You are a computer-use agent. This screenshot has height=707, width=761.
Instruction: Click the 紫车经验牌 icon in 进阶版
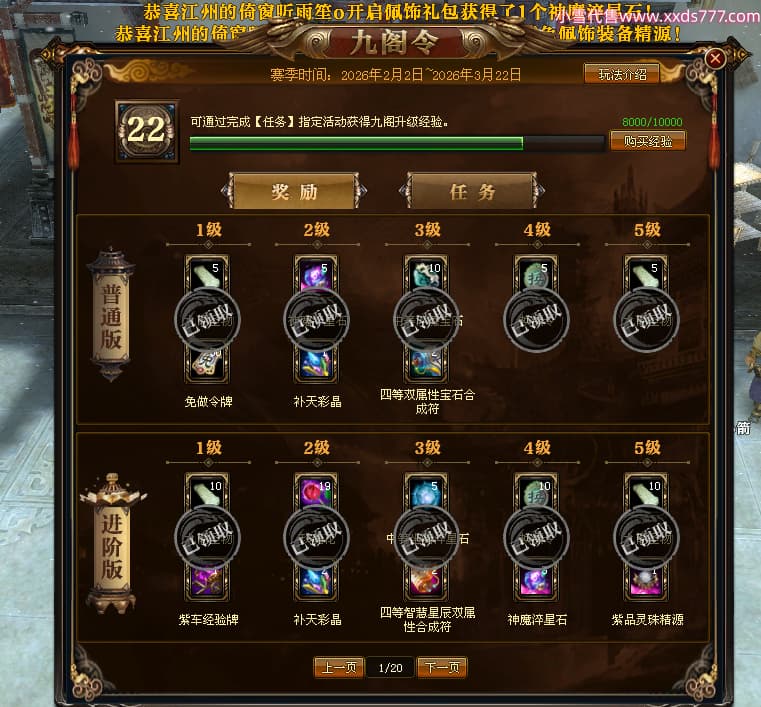tap(207, 582)
